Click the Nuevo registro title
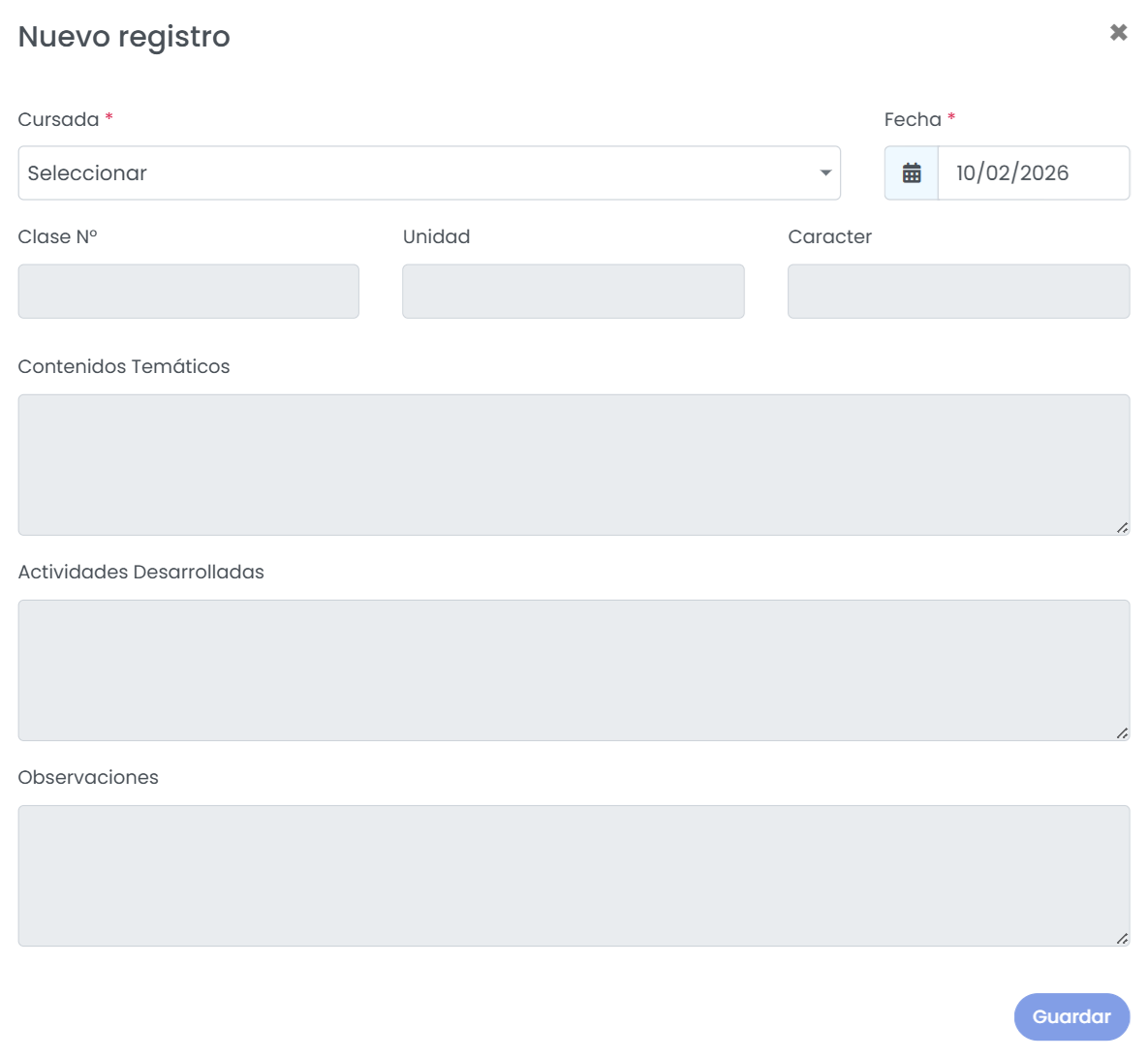Screen dimensions: 1148x1058 point(124,37)
